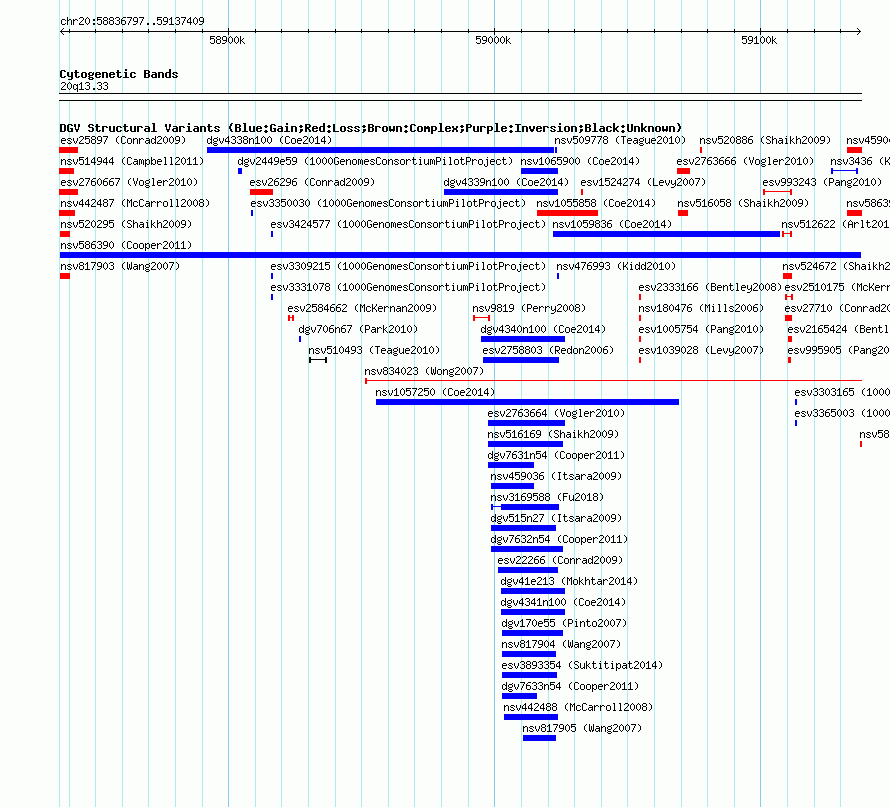Click the nsv180476 (Mills2006) label
Screen dimensions: 890x807
701,308
